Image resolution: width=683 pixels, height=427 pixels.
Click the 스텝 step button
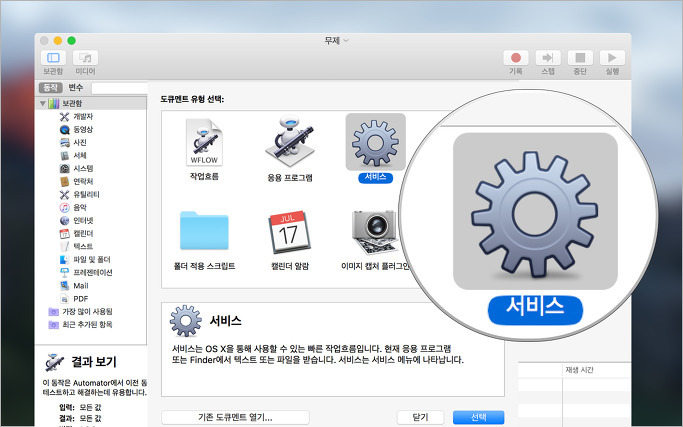click(548, 58)
